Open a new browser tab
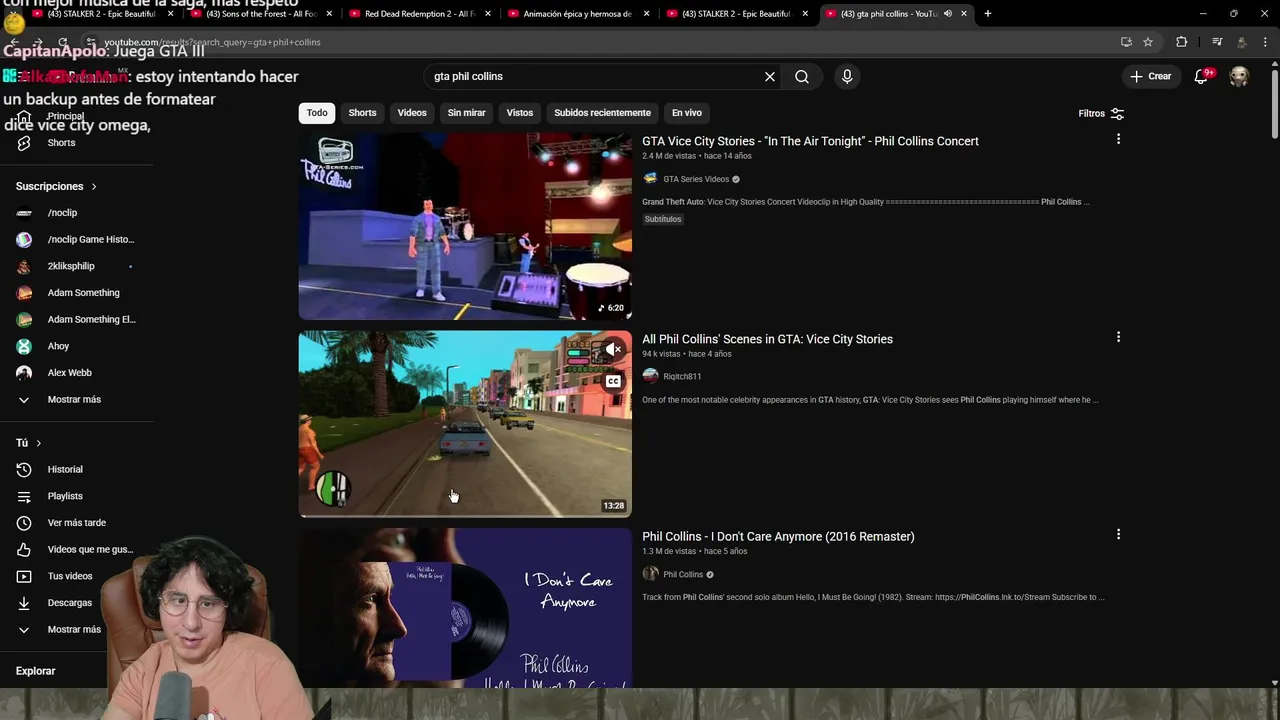 click(x=988, y=14)
